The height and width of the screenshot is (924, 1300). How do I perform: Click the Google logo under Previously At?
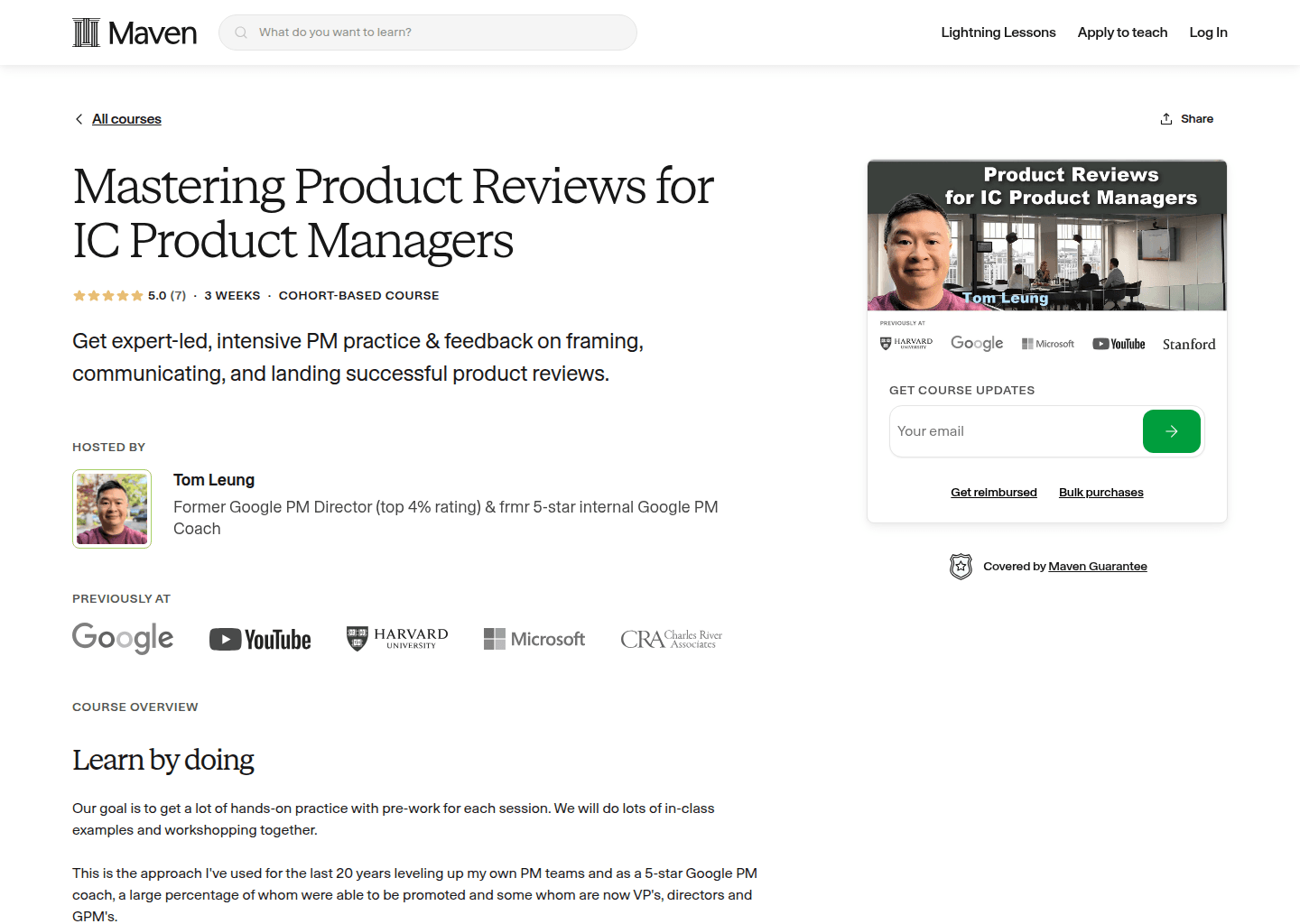(x=123, y=638)
